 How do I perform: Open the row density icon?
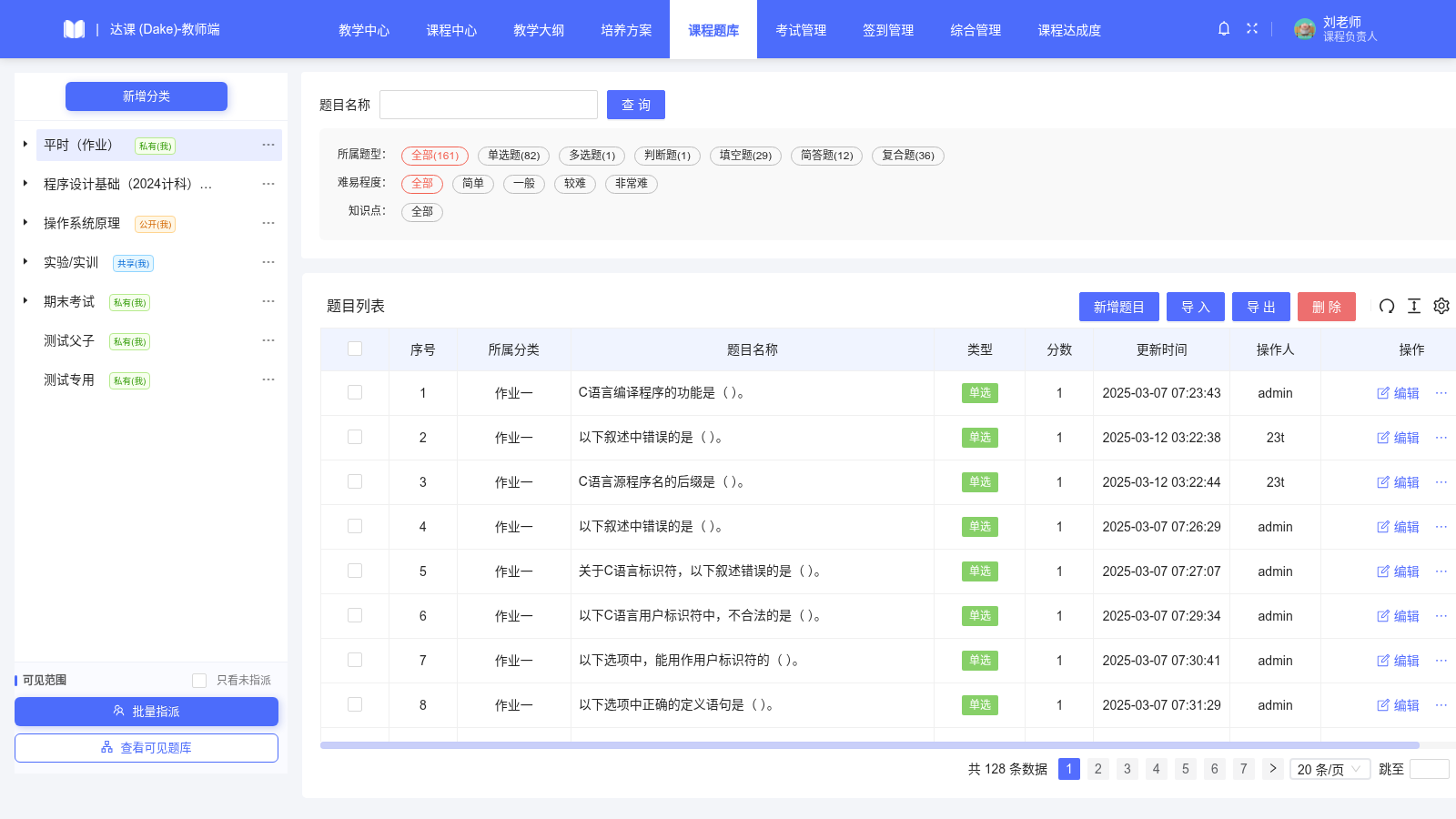1414,307
